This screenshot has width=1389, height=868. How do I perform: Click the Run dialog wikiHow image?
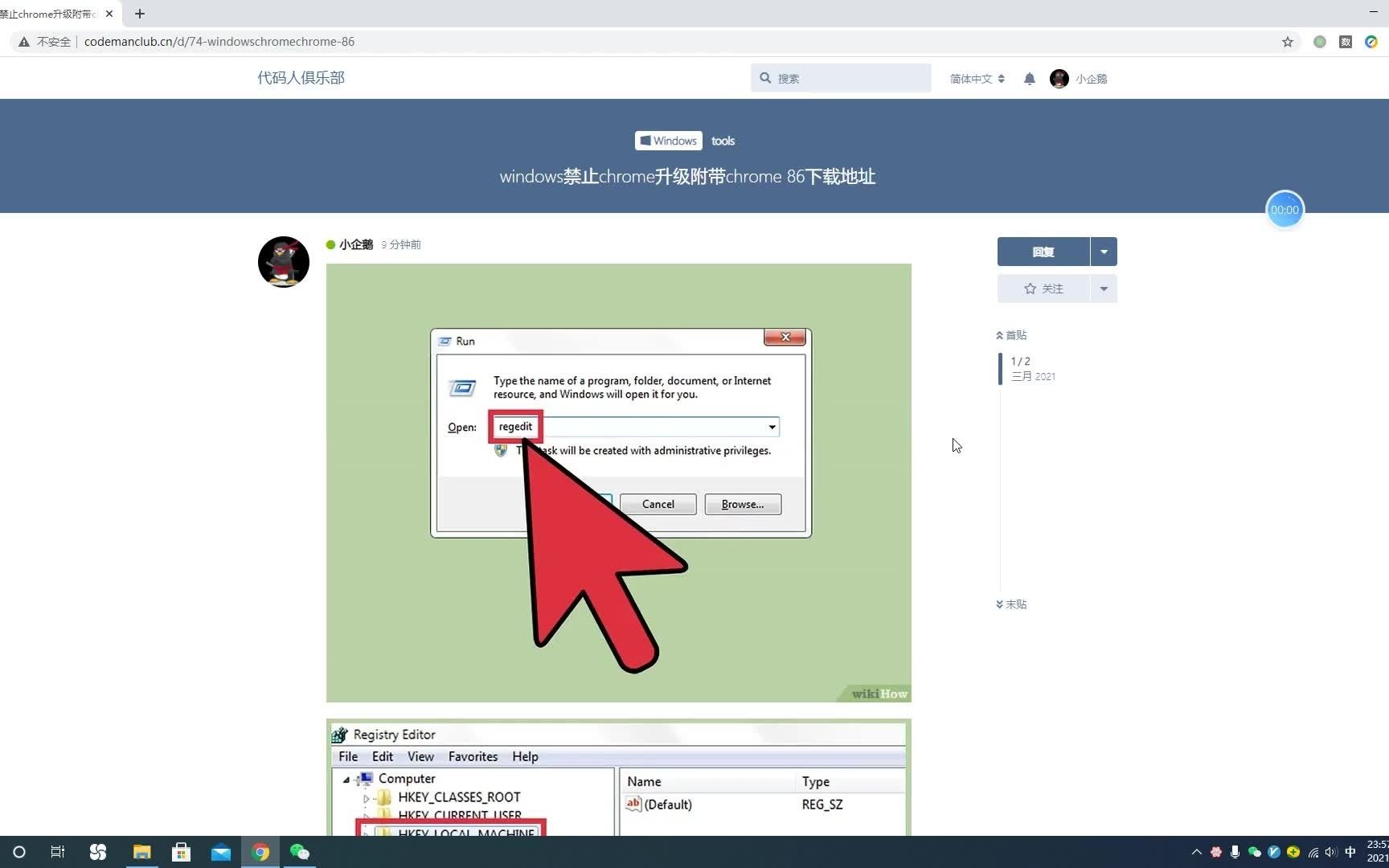(x=619, y=483)
